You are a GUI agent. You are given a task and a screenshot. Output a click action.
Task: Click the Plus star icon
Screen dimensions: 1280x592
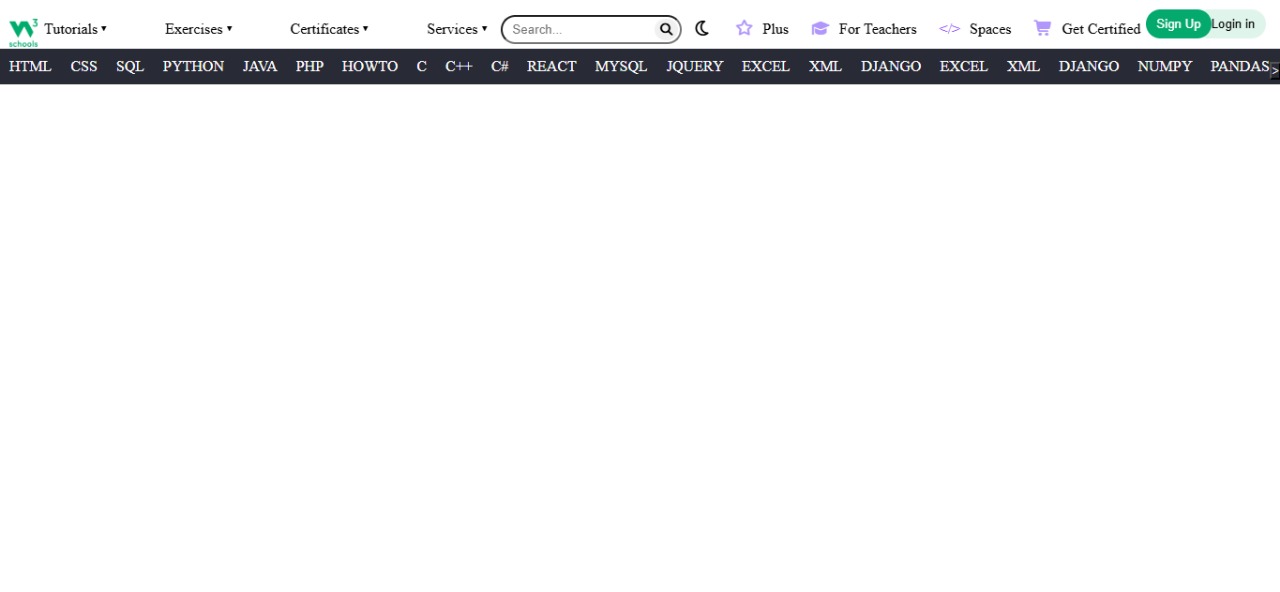[x=744, y=29]
